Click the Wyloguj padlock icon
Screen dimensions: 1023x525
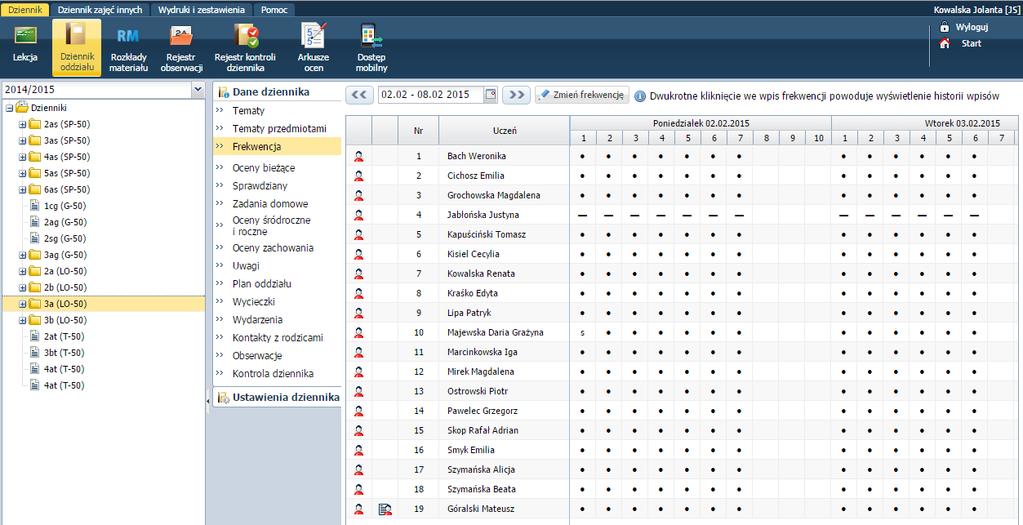(944, 27)
